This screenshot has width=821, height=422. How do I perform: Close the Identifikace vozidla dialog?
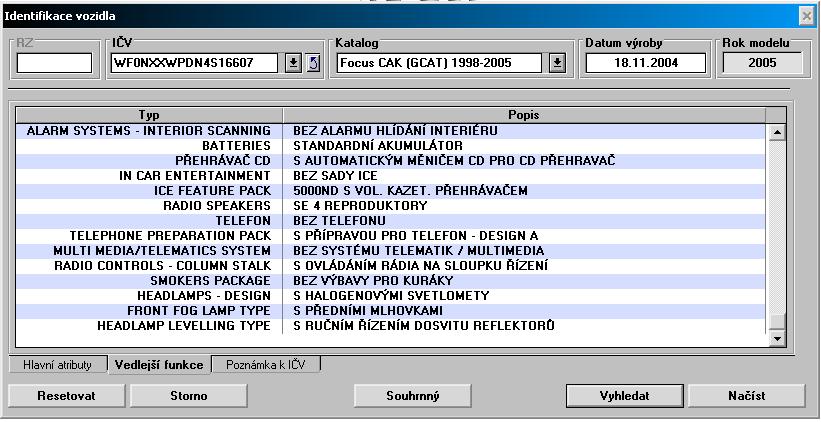click(x=806, y=16)
